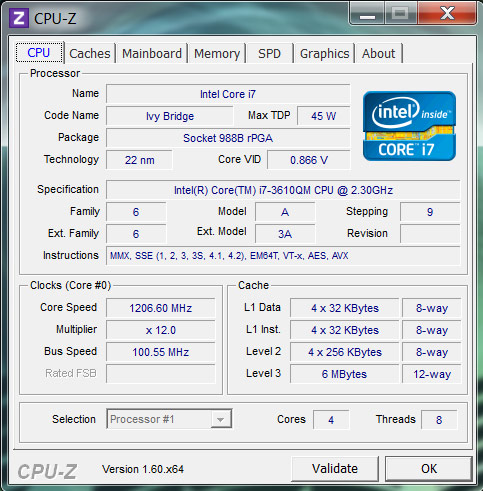Image resolution: width=483 pixels, height=491 pixels.
Task: Click the Core Speed value 1206.60 MHz
Action: coord(161,308)
